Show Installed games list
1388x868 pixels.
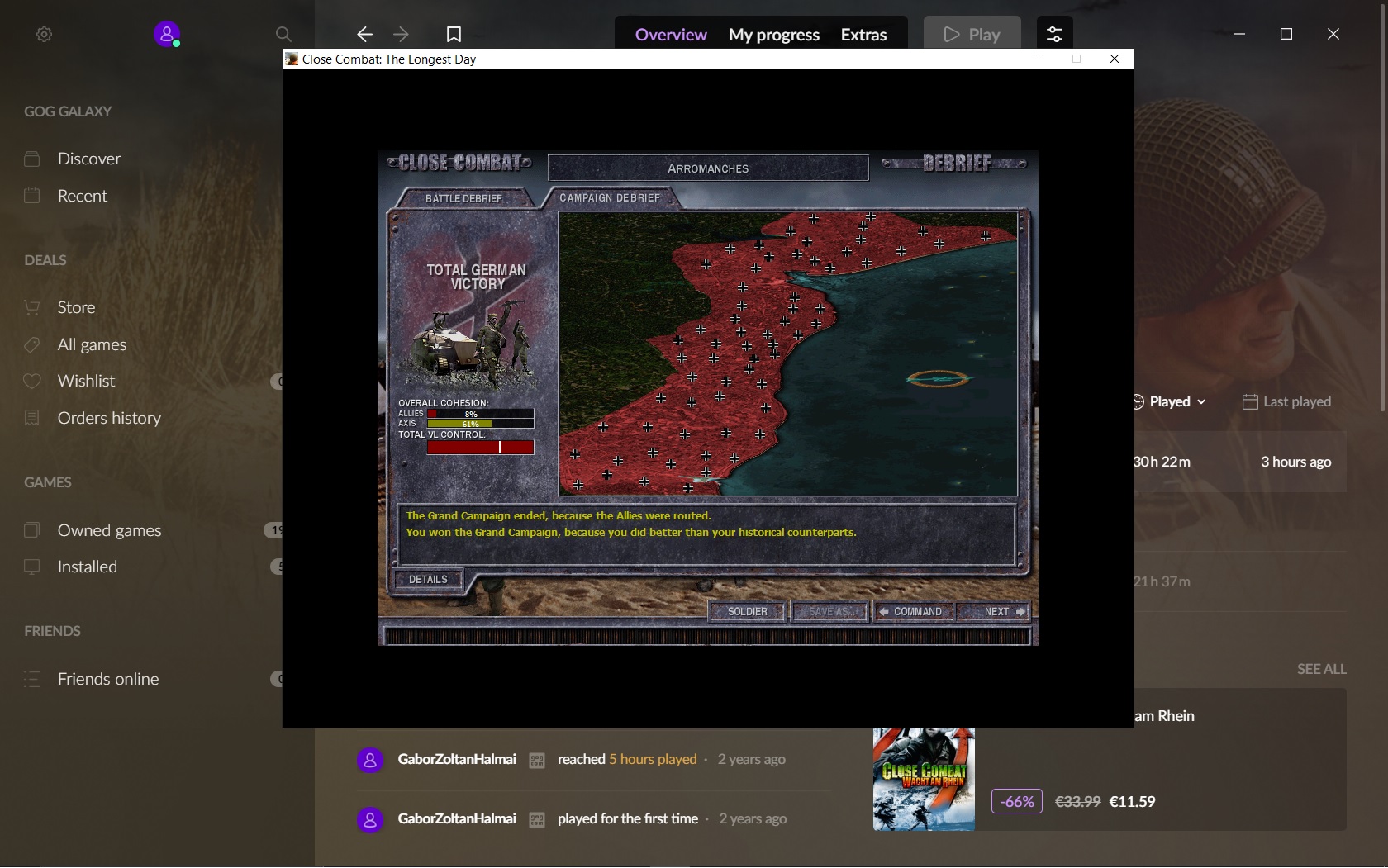87,567
